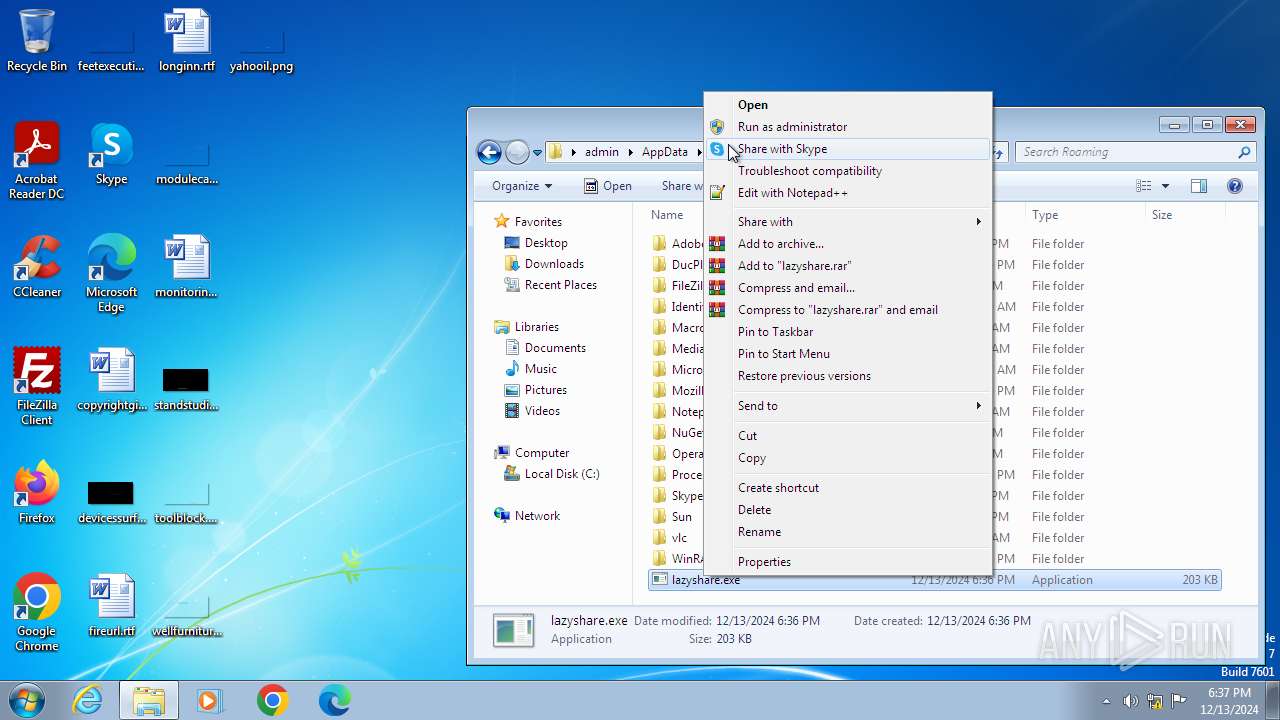1280x720 pixels.
Task: Open recent pages history dropdown
Action: click(x=538, y=152)
